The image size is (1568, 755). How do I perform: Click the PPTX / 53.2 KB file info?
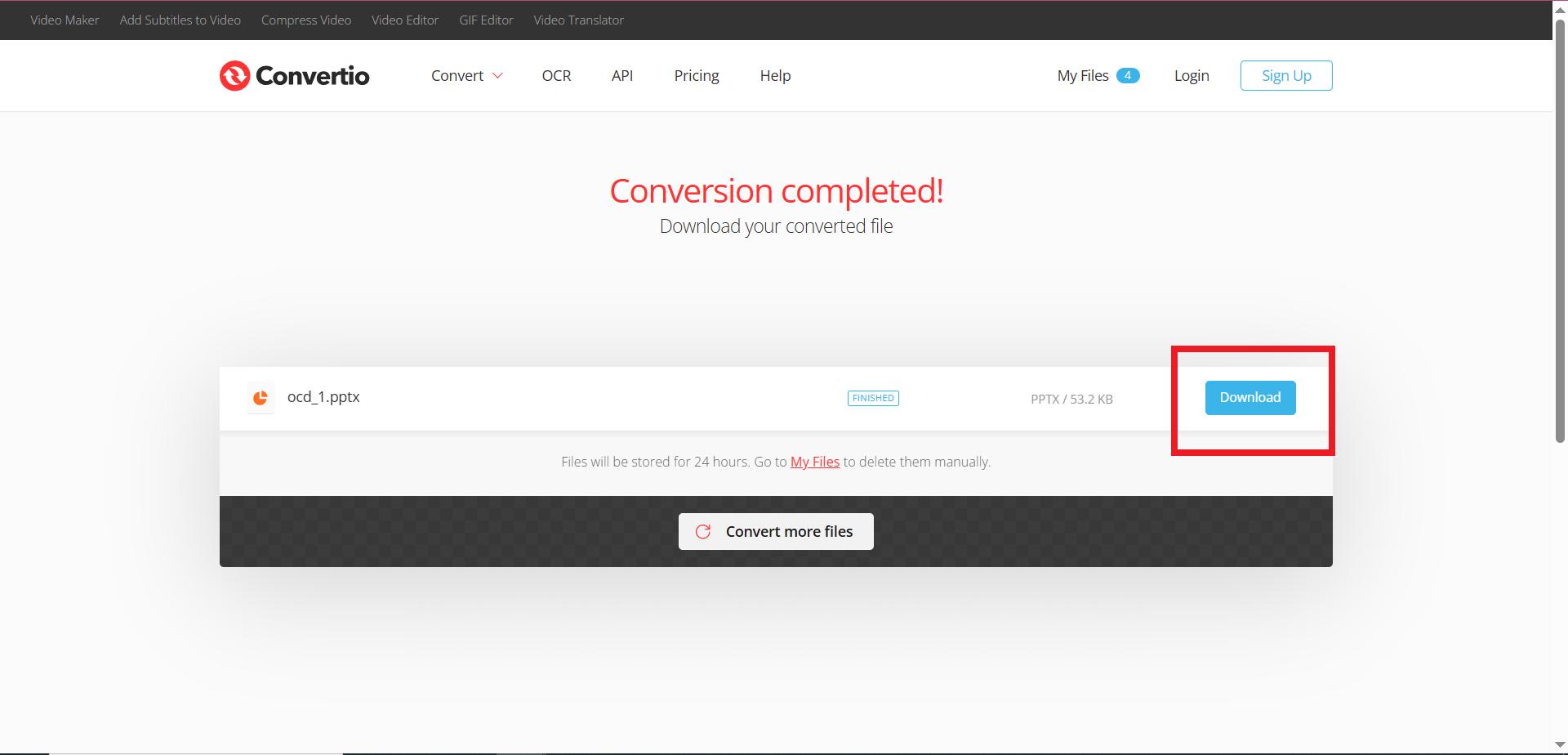click(1071, 400)
